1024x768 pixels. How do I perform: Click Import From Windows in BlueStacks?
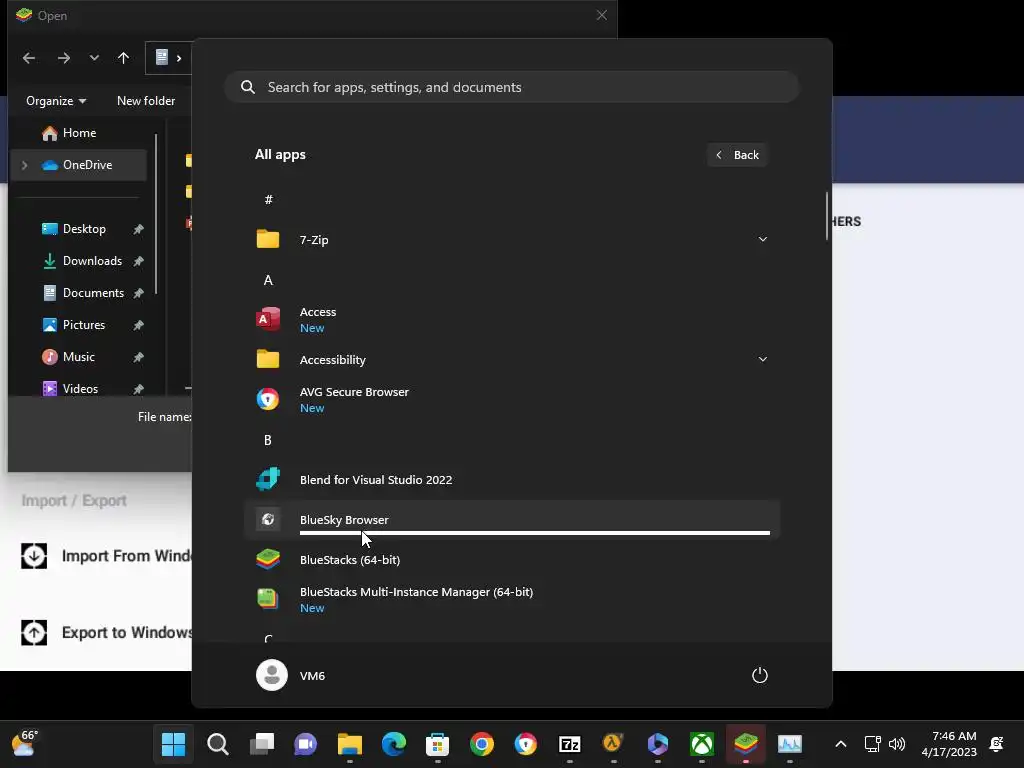107,556
